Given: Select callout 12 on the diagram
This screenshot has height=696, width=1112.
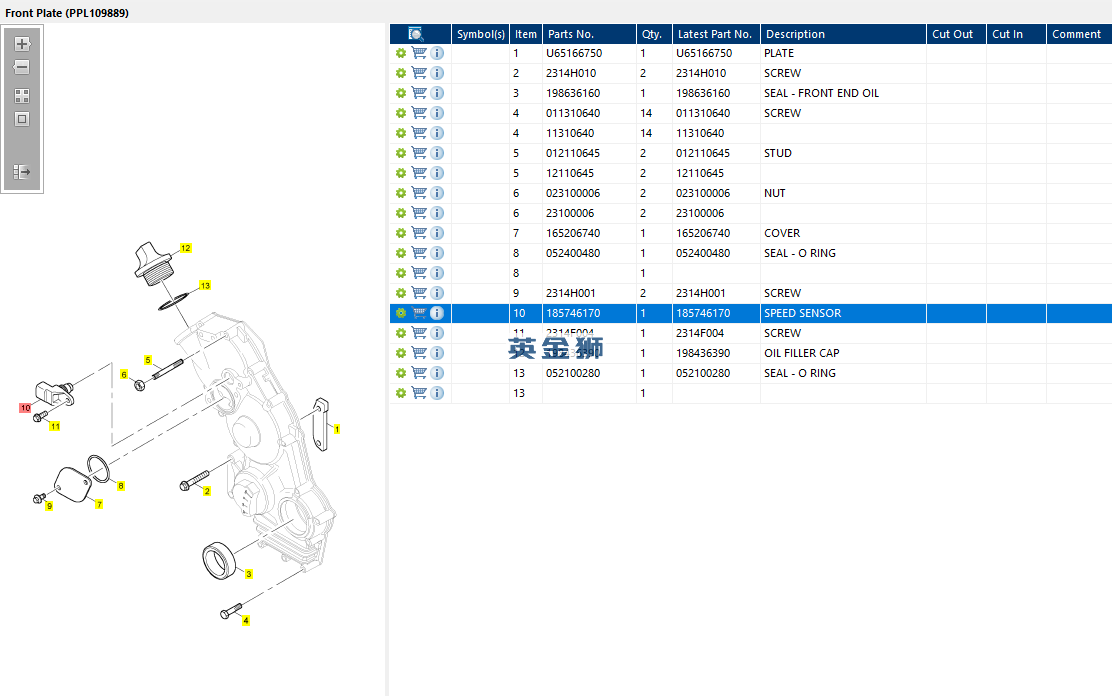Looking at the screenshot, I should pos(186,248).
